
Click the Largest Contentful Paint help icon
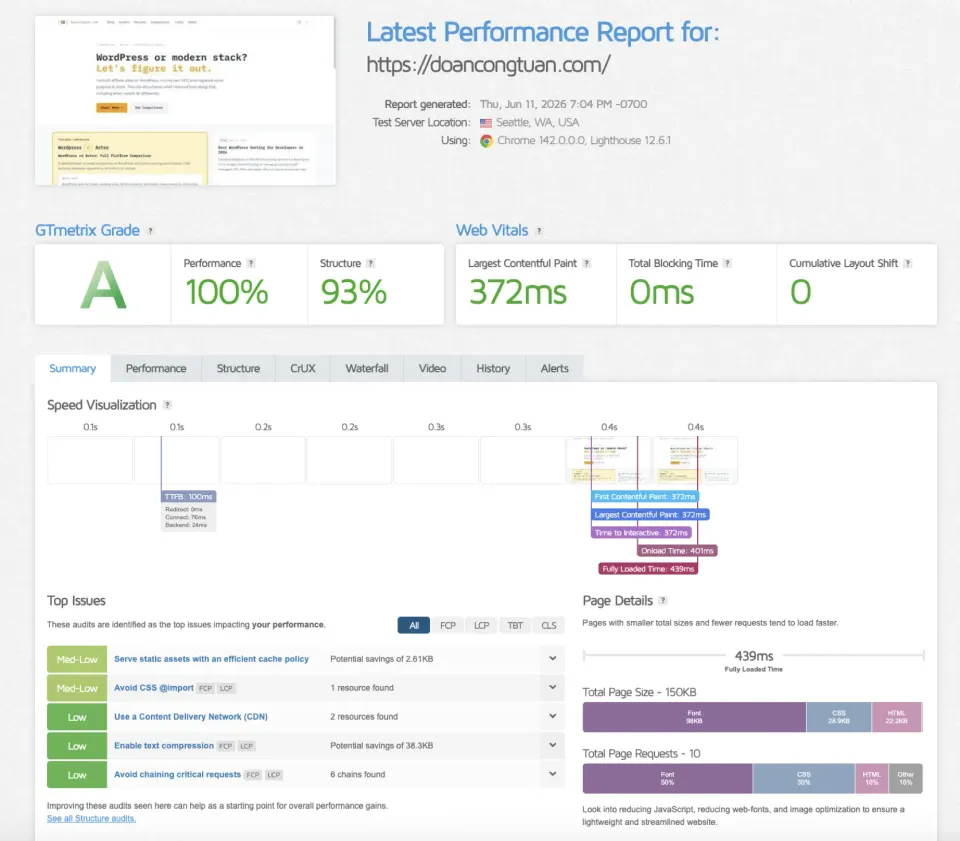pyautogui.click(x=587, y=263)
